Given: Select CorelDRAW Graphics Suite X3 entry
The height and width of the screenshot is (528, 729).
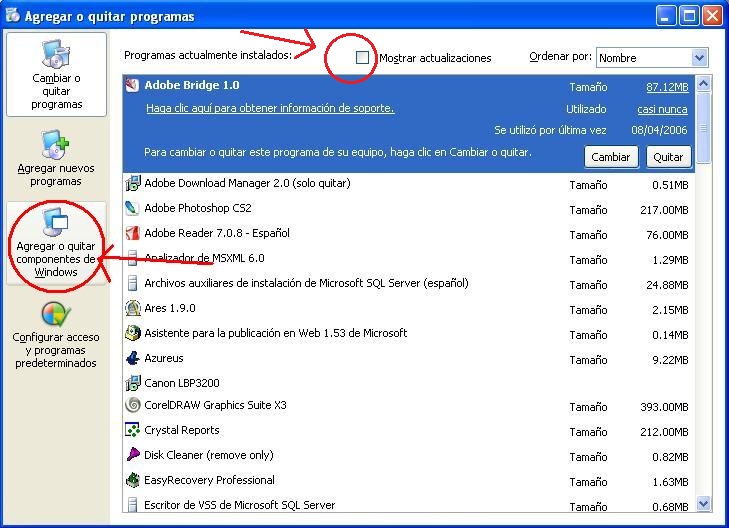Looking at the screenshot, I should click(409, 406).
